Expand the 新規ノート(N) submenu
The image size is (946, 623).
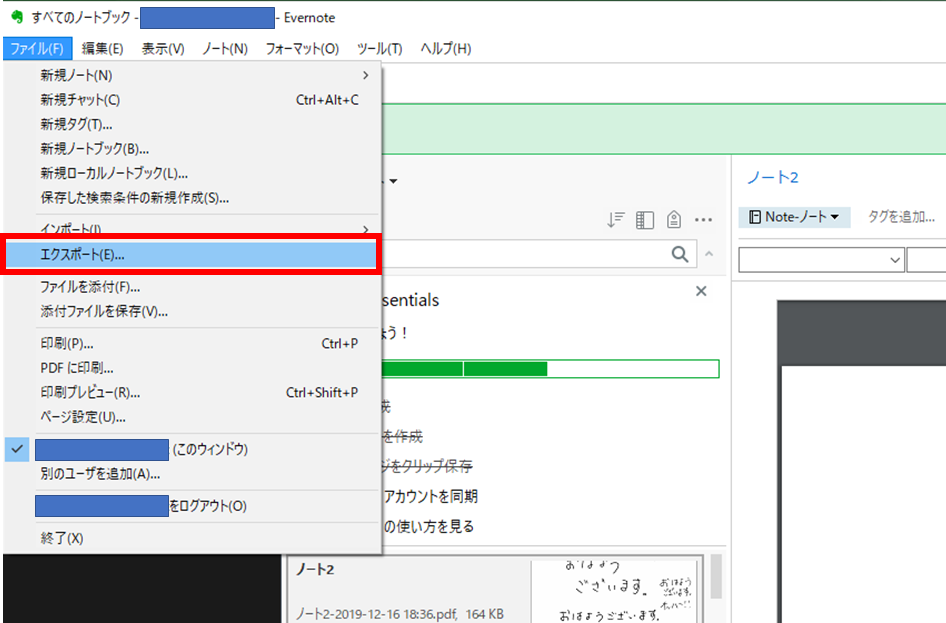click(366, 75)
